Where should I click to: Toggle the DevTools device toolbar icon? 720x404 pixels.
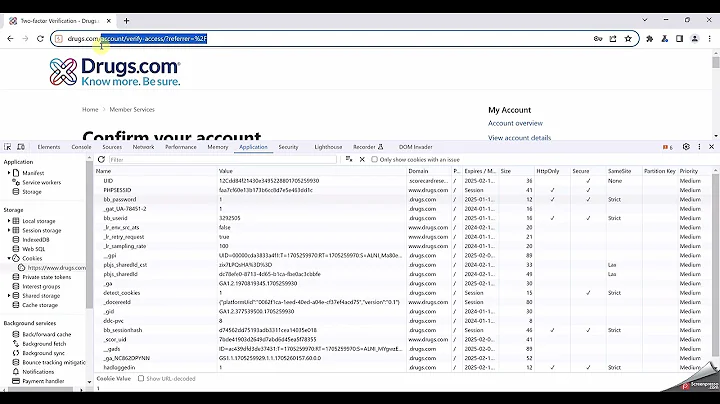tap(21, 147)
